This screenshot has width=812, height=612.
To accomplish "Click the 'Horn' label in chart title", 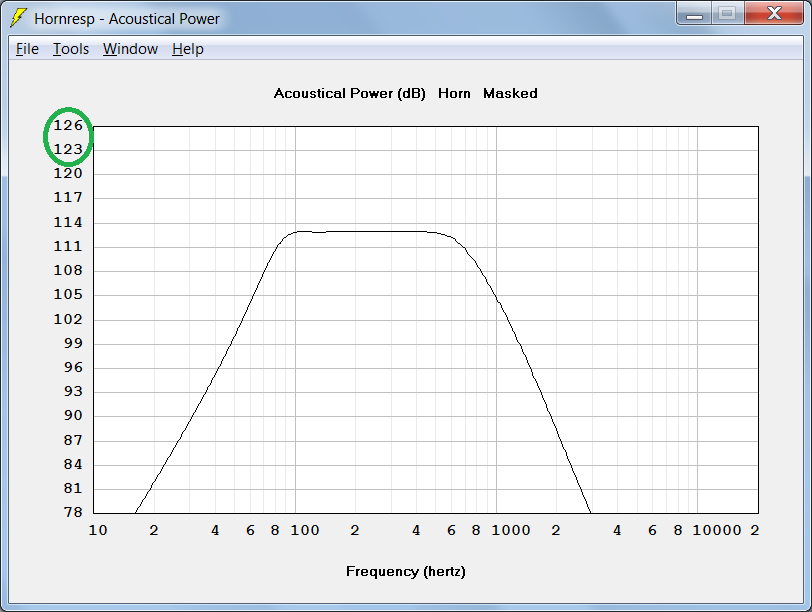I will click(x=454, y=93).
